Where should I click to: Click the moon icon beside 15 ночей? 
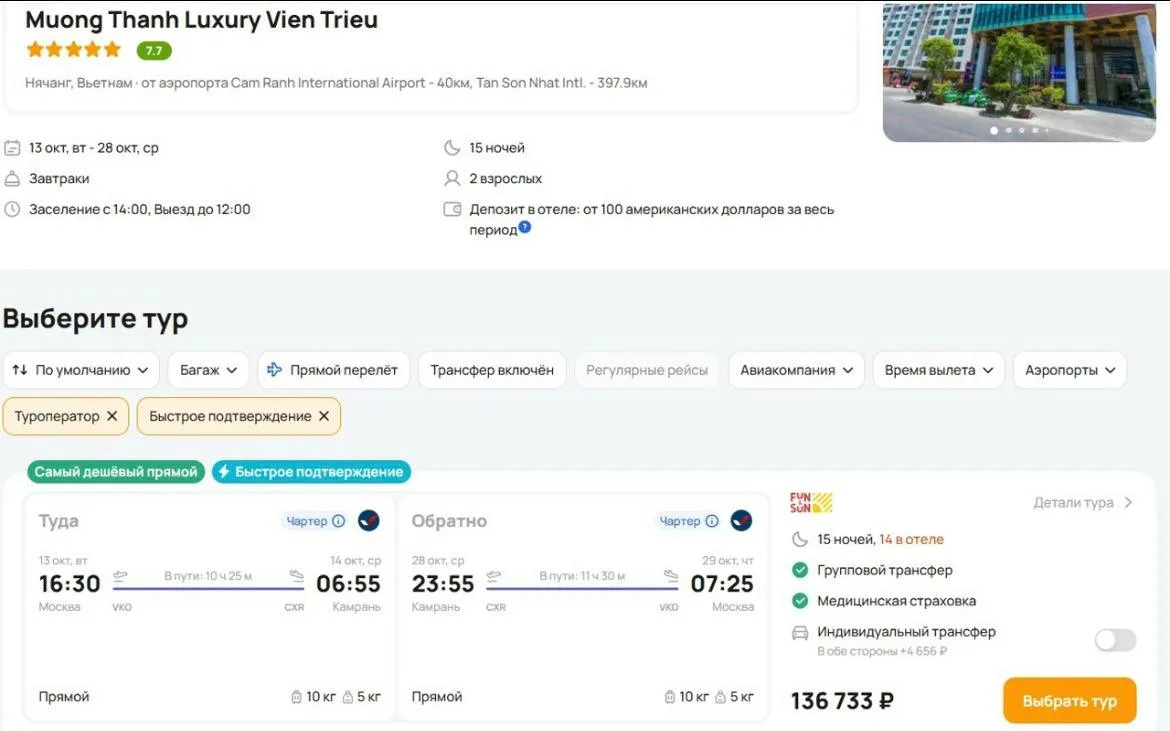point(452,148)
